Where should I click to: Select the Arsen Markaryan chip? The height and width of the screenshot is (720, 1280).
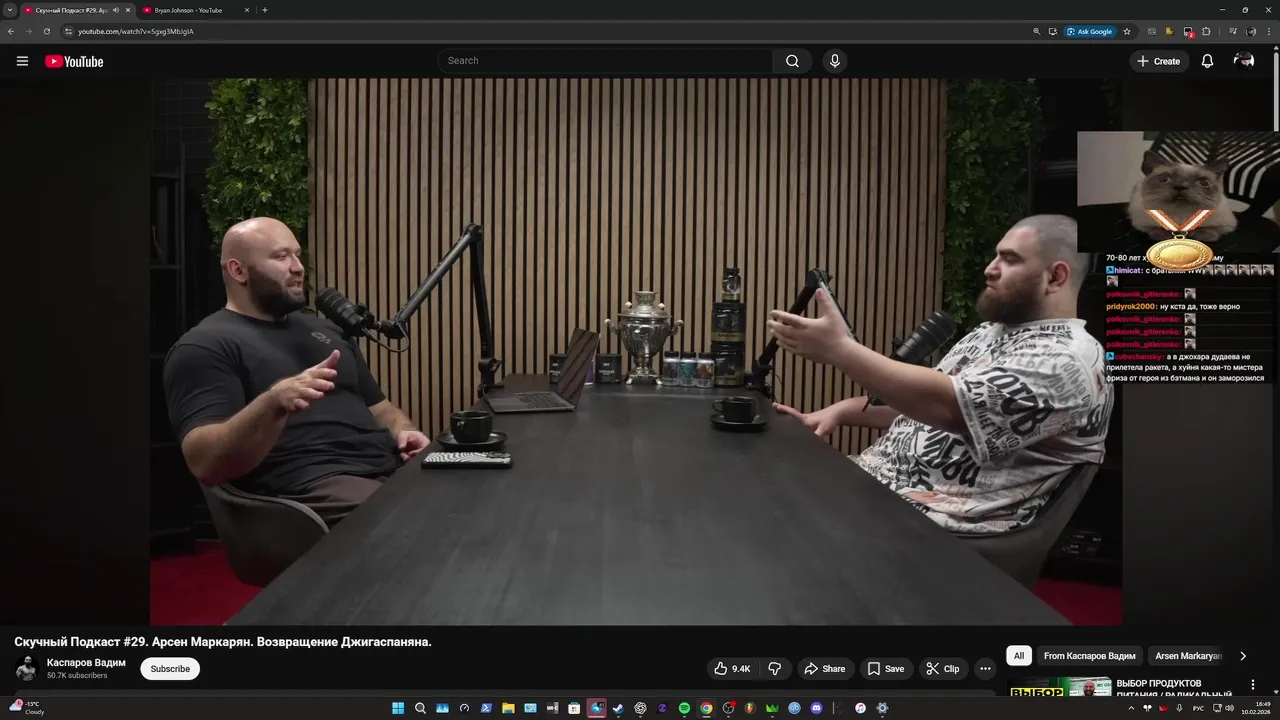point(1189,656)
